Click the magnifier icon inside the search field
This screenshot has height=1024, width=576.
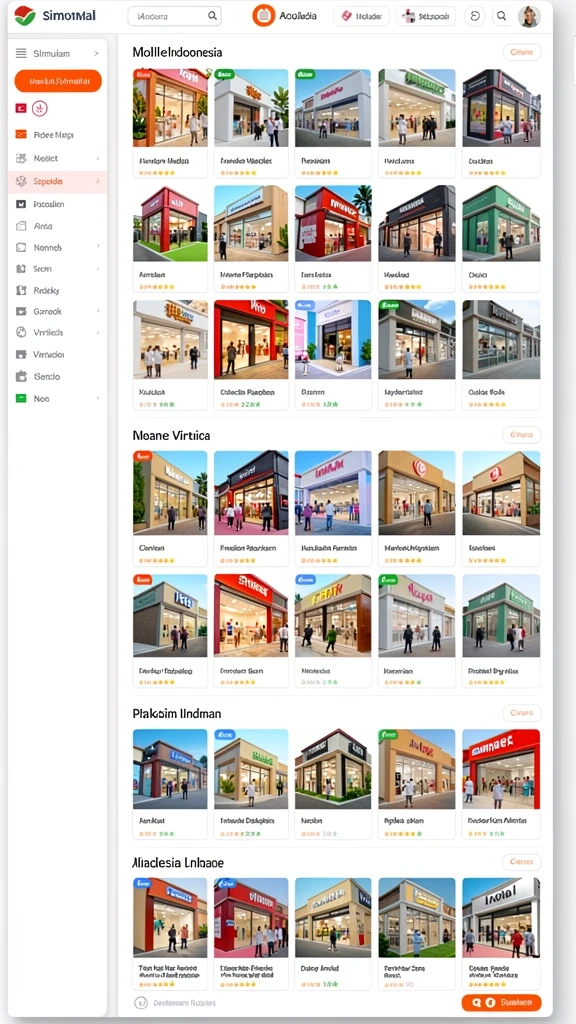point(212,16)
